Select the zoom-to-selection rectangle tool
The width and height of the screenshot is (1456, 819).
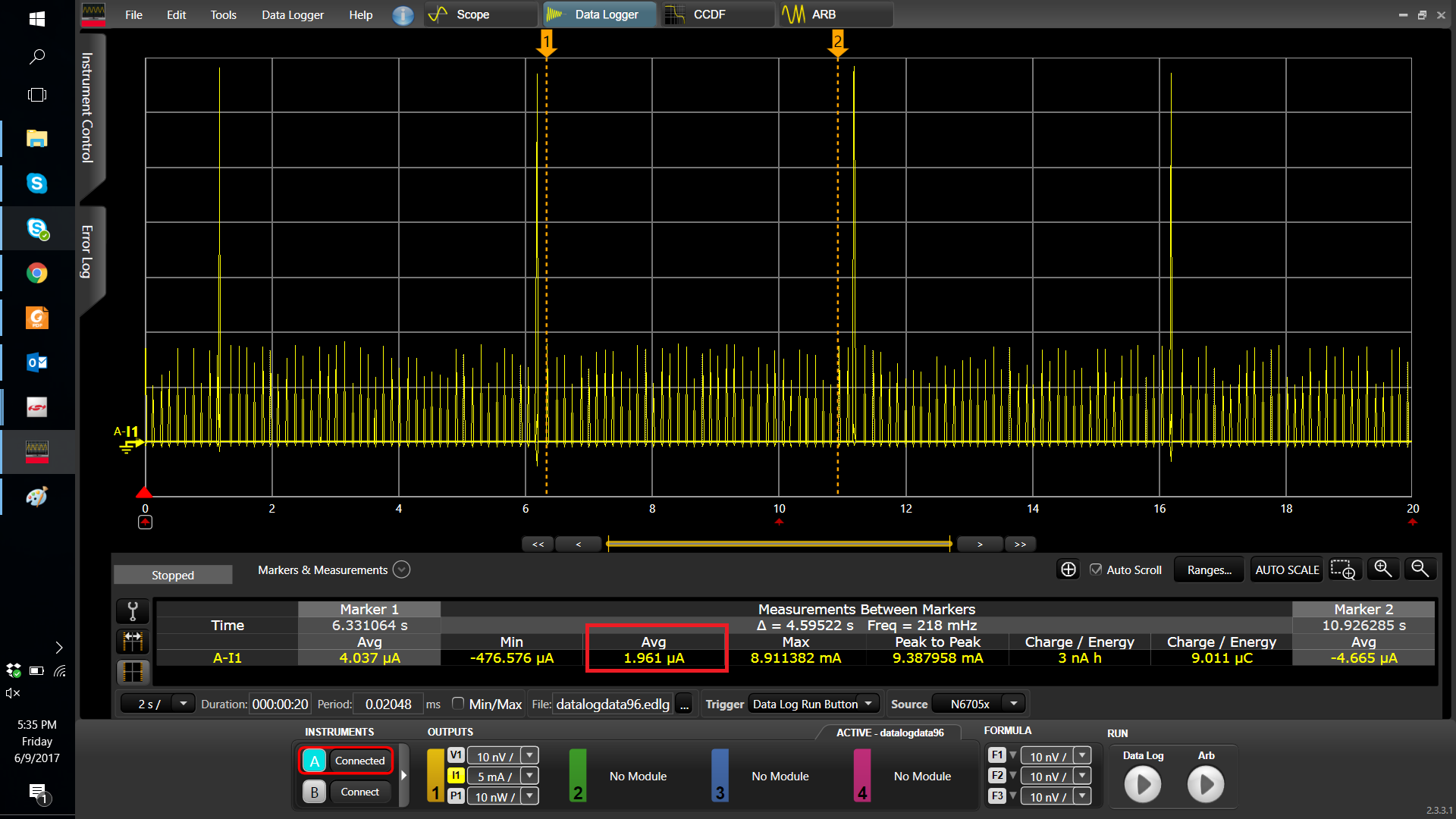pos(1344,569)
